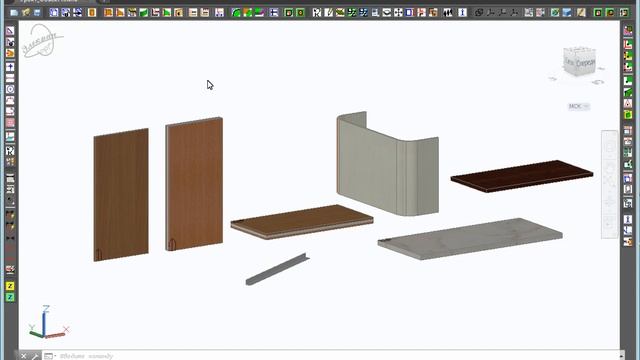The image size is (640, 360).
Task: Select the dark brown shelf panel
Action: [x=522, y=176]
